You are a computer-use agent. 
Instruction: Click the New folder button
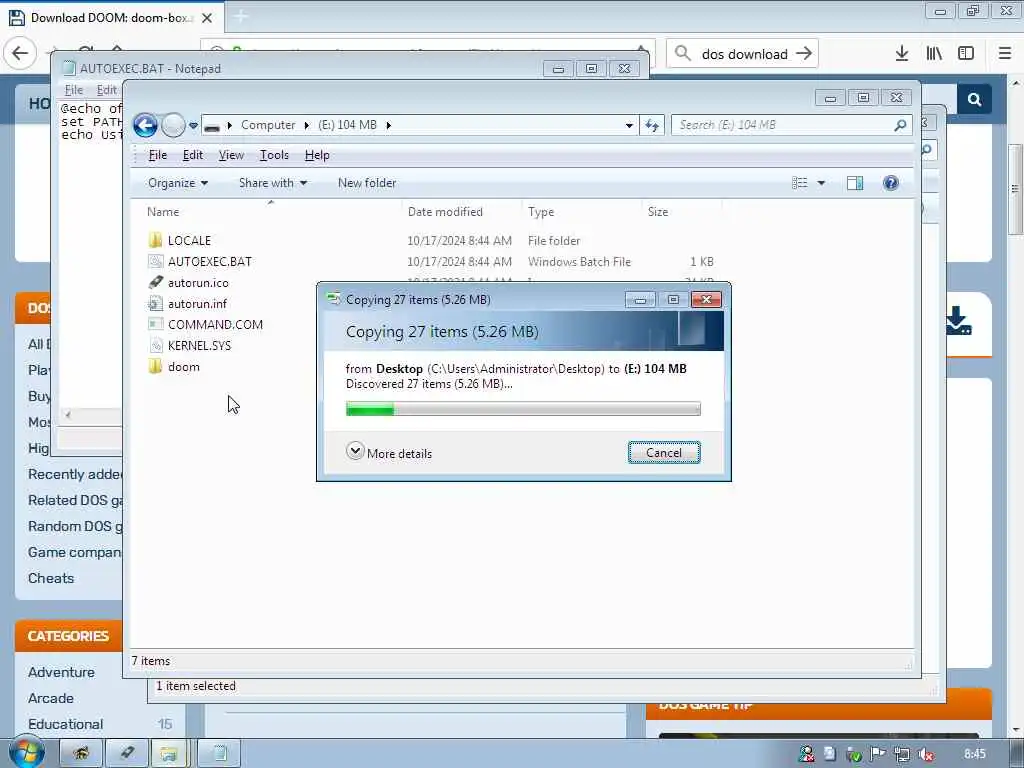click(x=367, y=184)
